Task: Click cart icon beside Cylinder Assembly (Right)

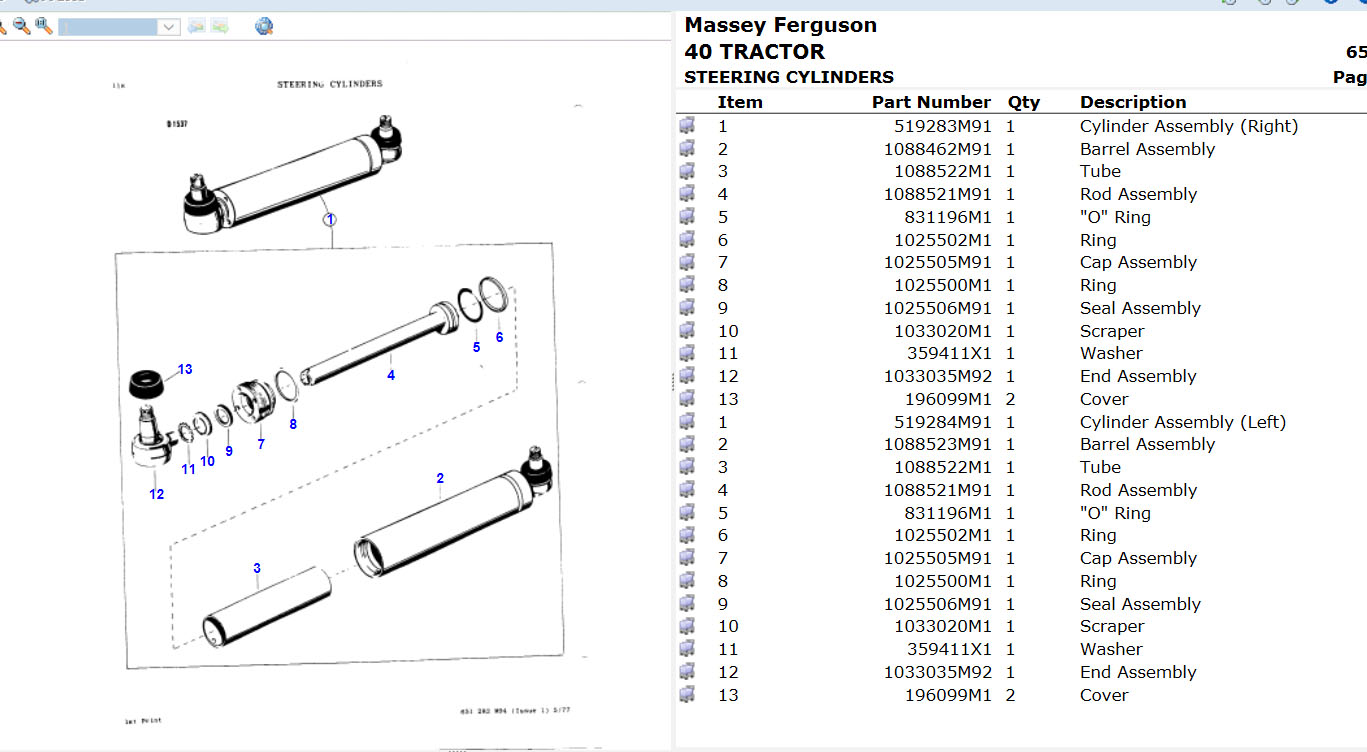Action: pyautogui.click(x=687, y=126)
